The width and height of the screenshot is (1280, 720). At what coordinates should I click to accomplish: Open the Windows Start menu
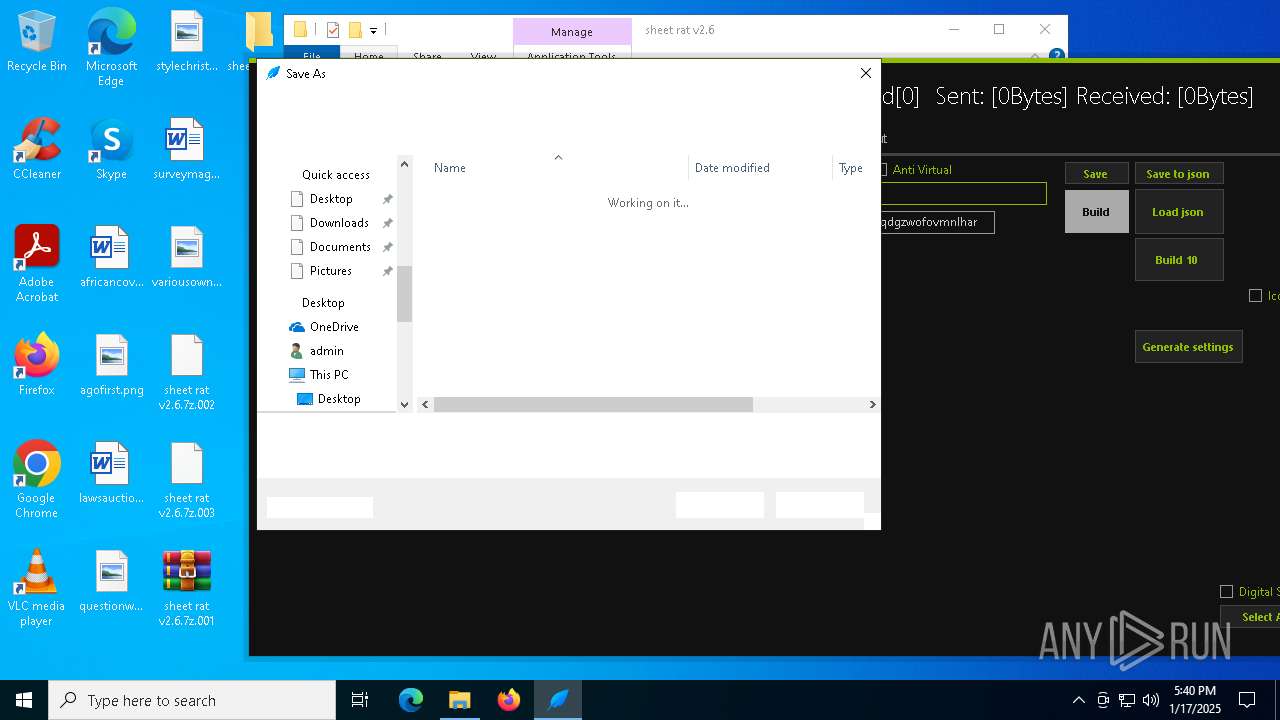(24, 700)
